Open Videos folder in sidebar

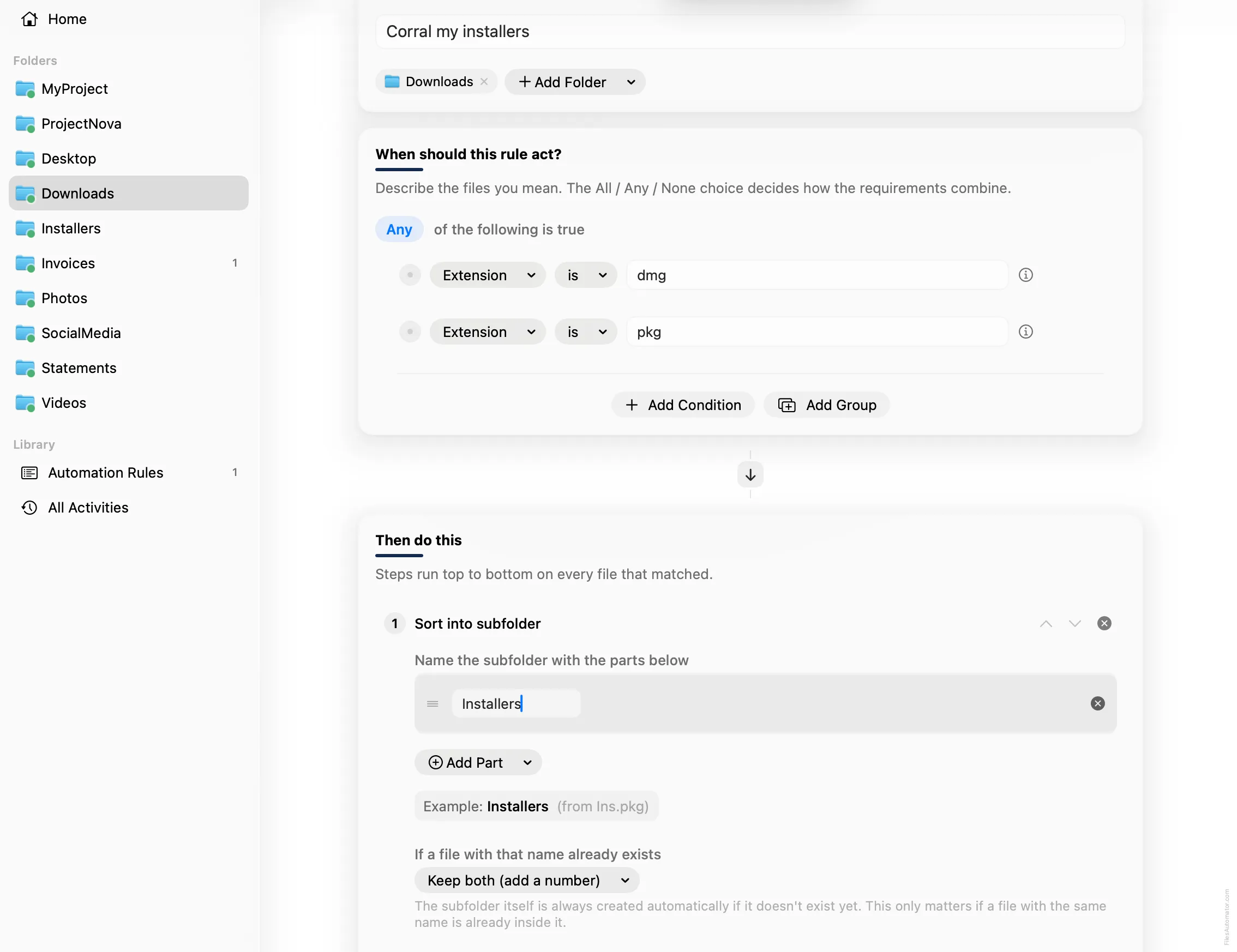[x=129, y=403]
